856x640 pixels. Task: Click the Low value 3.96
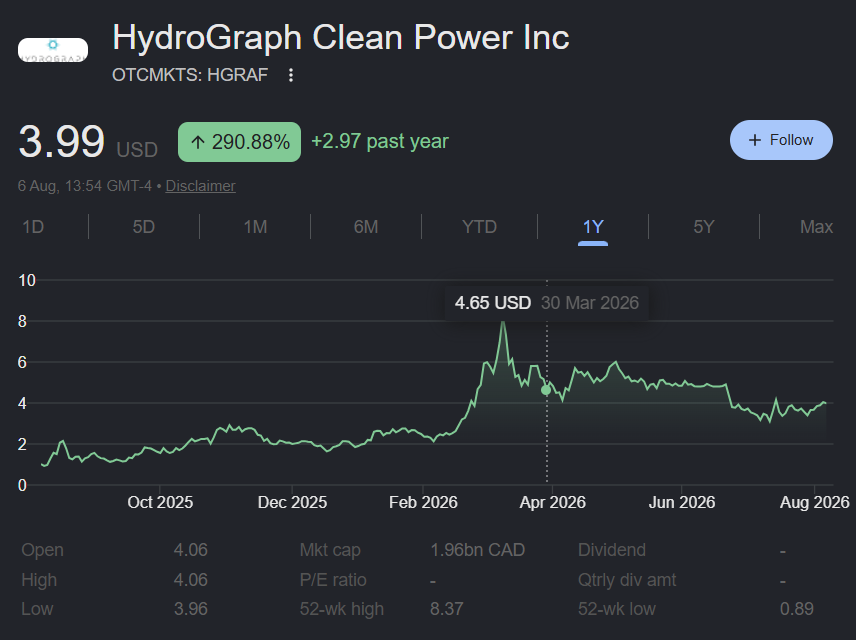pos(191,609)
